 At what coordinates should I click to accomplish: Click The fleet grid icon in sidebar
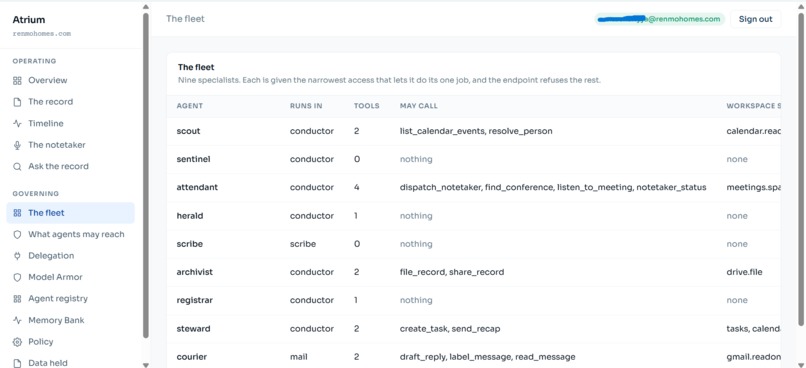tap(17, 213)
